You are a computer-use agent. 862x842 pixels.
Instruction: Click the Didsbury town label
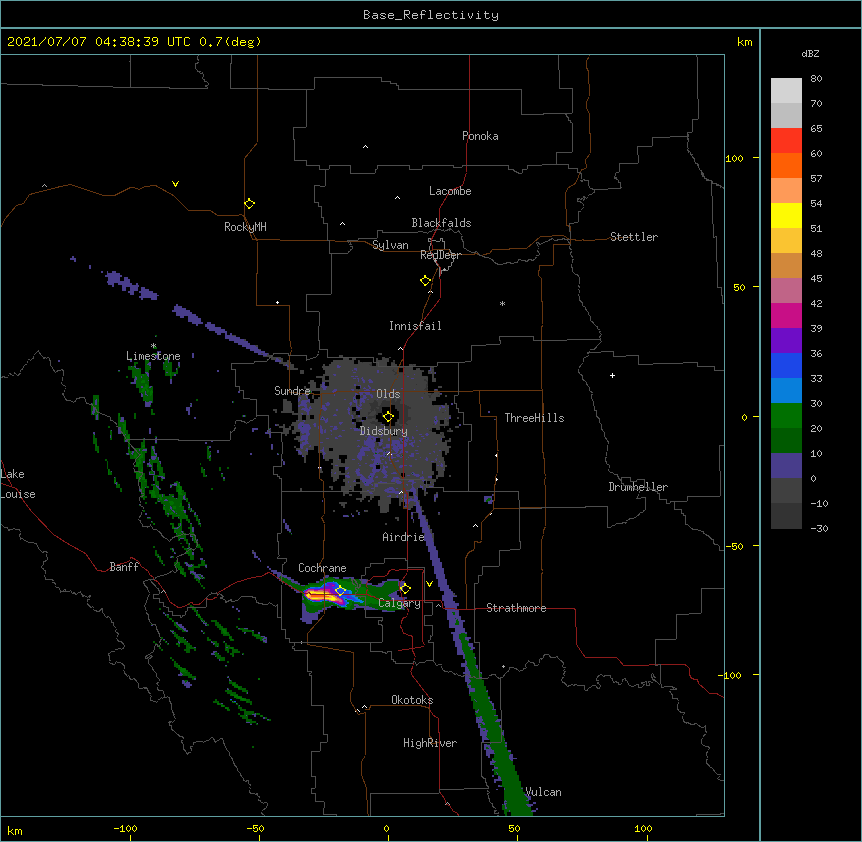tap(384, 431)
